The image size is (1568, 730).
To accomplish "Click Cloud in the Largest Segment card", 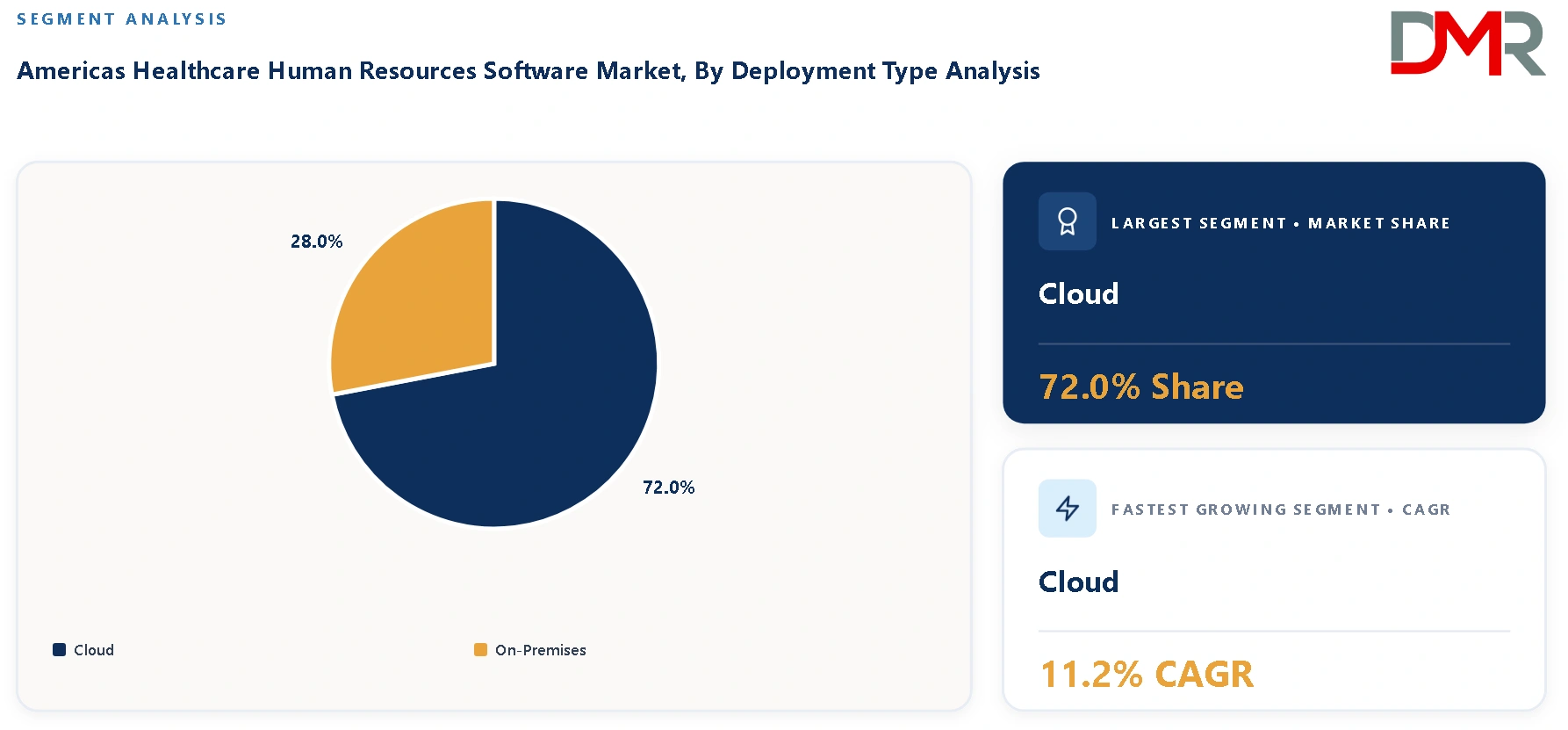I will [x=1079, y=293].
